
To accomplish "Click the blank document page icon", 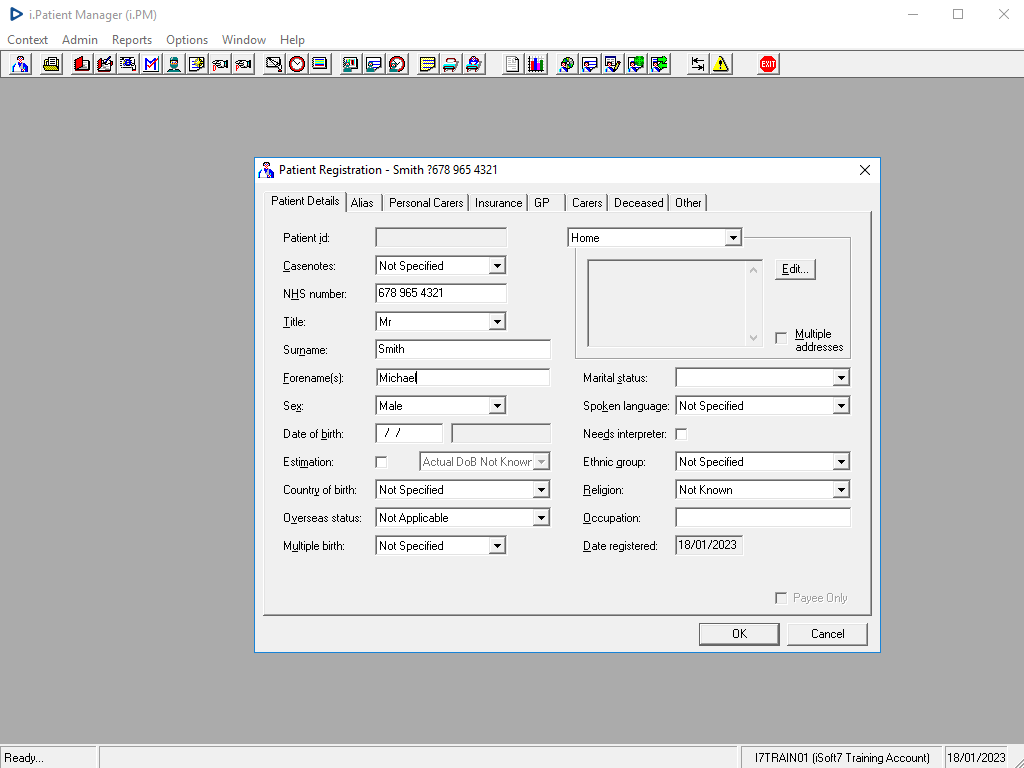I will pos(513,64).
